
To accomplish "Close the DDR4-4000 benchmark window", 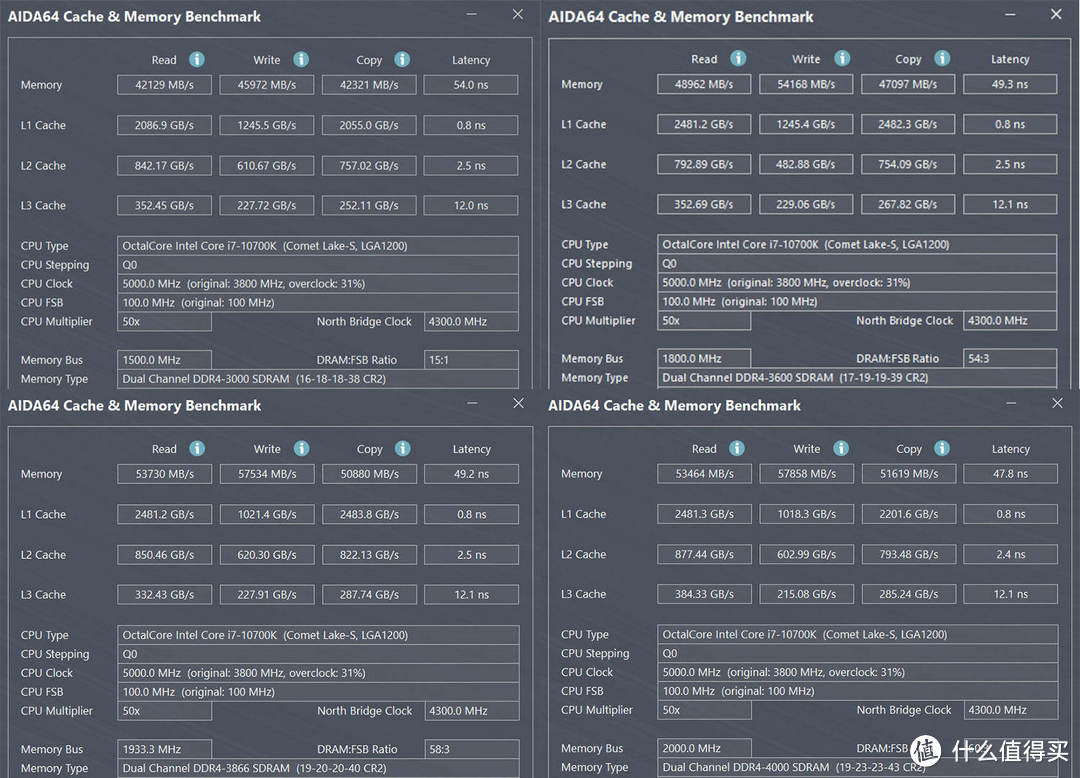I will (x=1057, y=403).
